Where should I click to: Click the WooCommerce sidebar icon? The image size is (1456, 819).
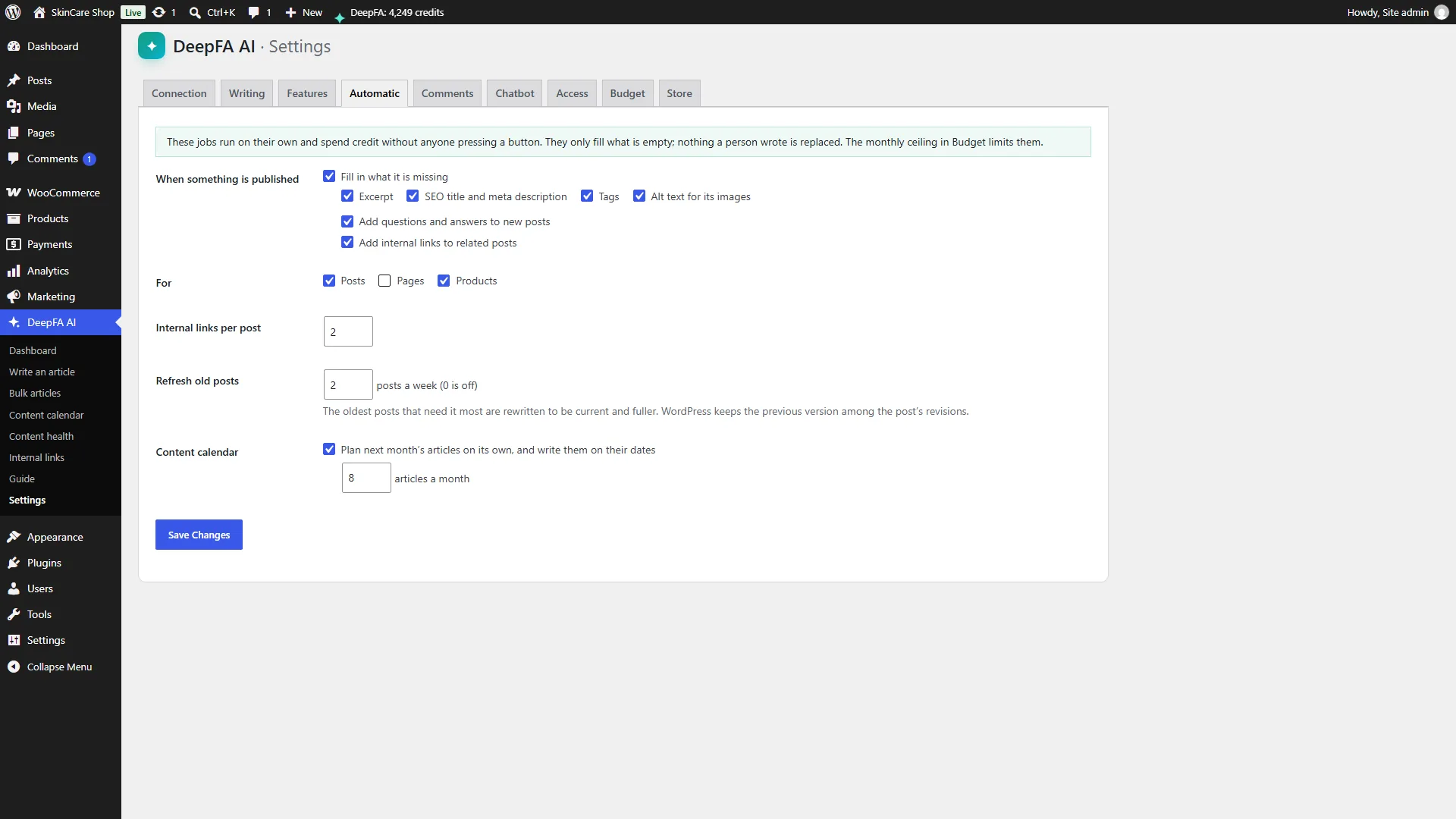click(x=14, y=193)
